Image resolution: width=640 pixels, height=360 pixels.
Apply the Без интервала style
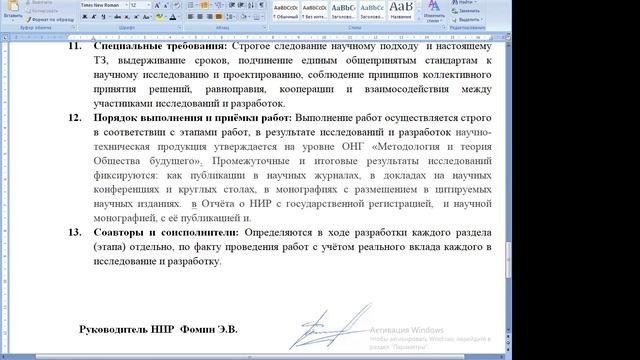[315, 11]
